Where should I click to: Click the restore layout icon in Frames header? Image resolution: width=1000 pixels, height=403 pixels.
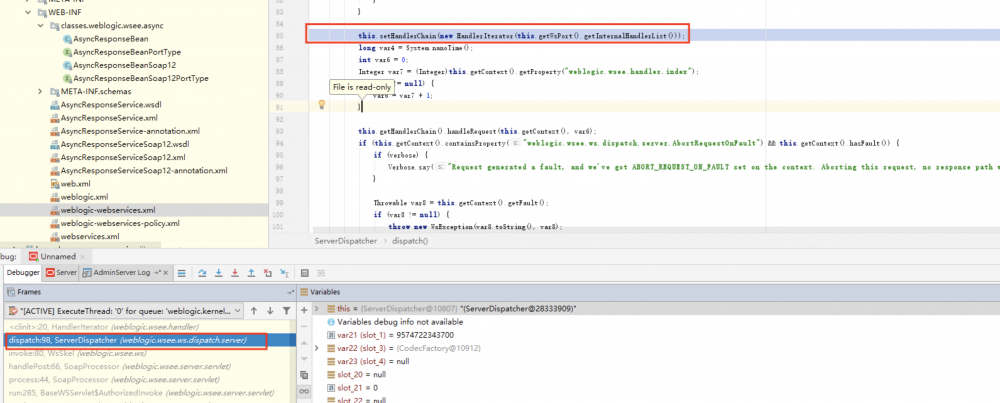pos(291,292)
